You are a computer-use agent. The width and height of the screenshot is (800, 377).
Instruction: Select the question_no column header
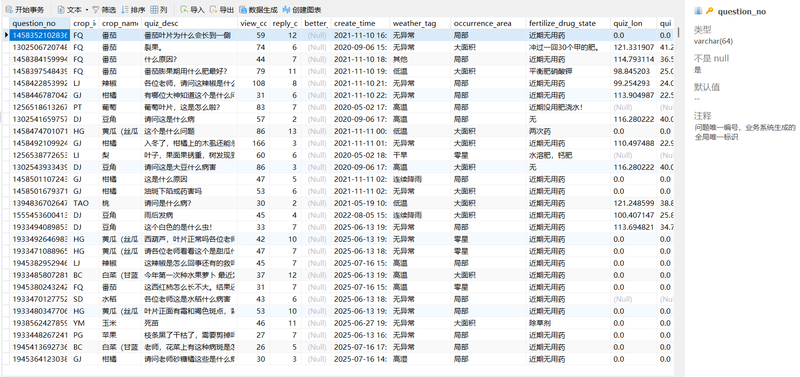pyautogui.click(x=40, y=23)
